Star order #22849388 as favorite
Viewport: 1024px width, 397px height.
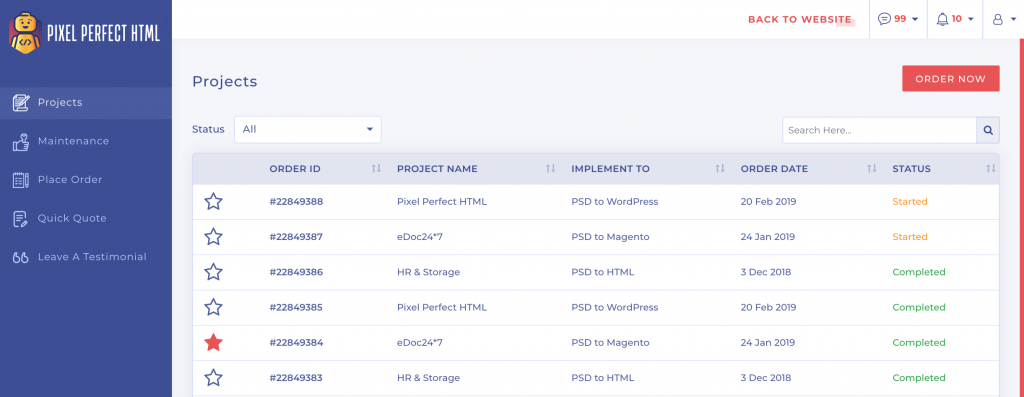213,202
